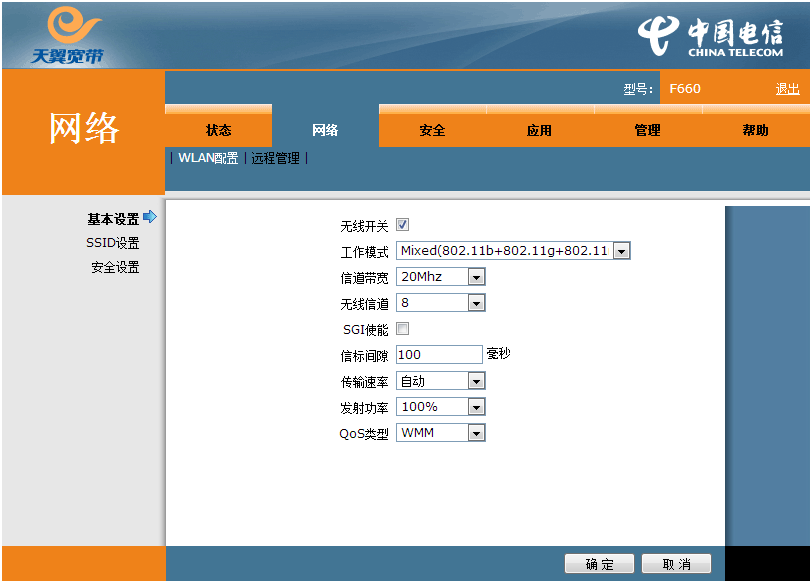The width and height of the screenshot is (812, 584).
Task: Click the blue arrow beside 基本设置
Action: point(151,217)
